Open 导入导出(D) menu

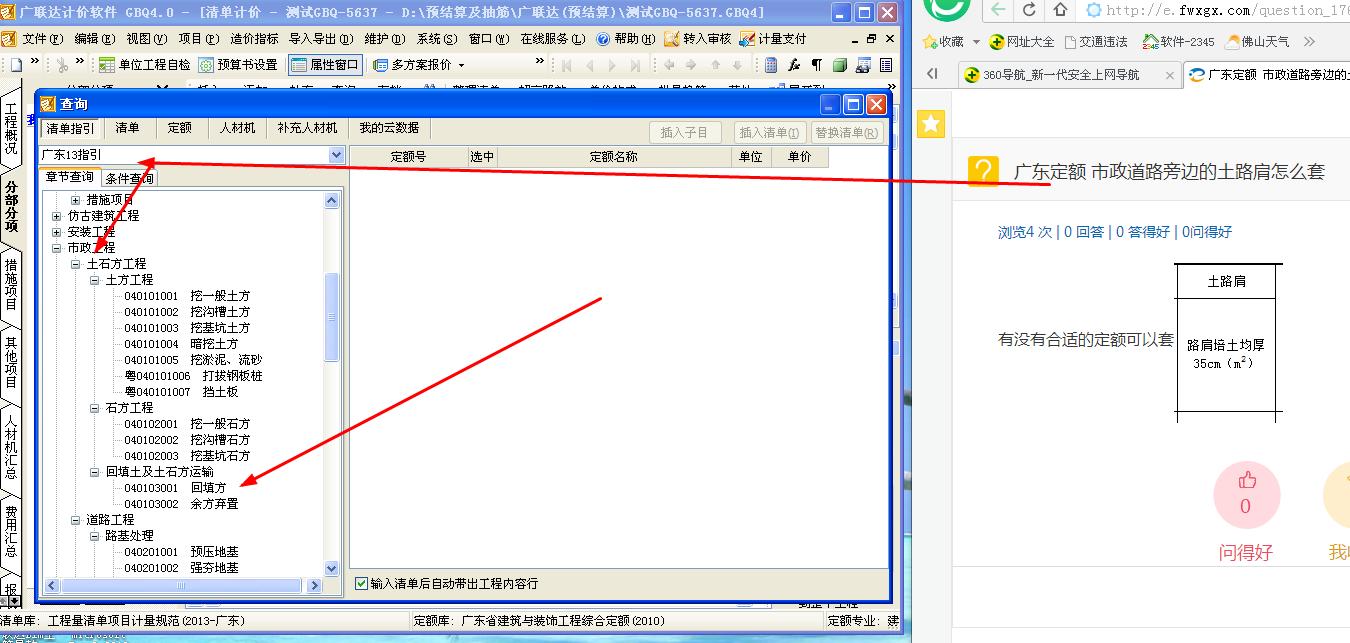pyautogui.click(x=321, y=39)
